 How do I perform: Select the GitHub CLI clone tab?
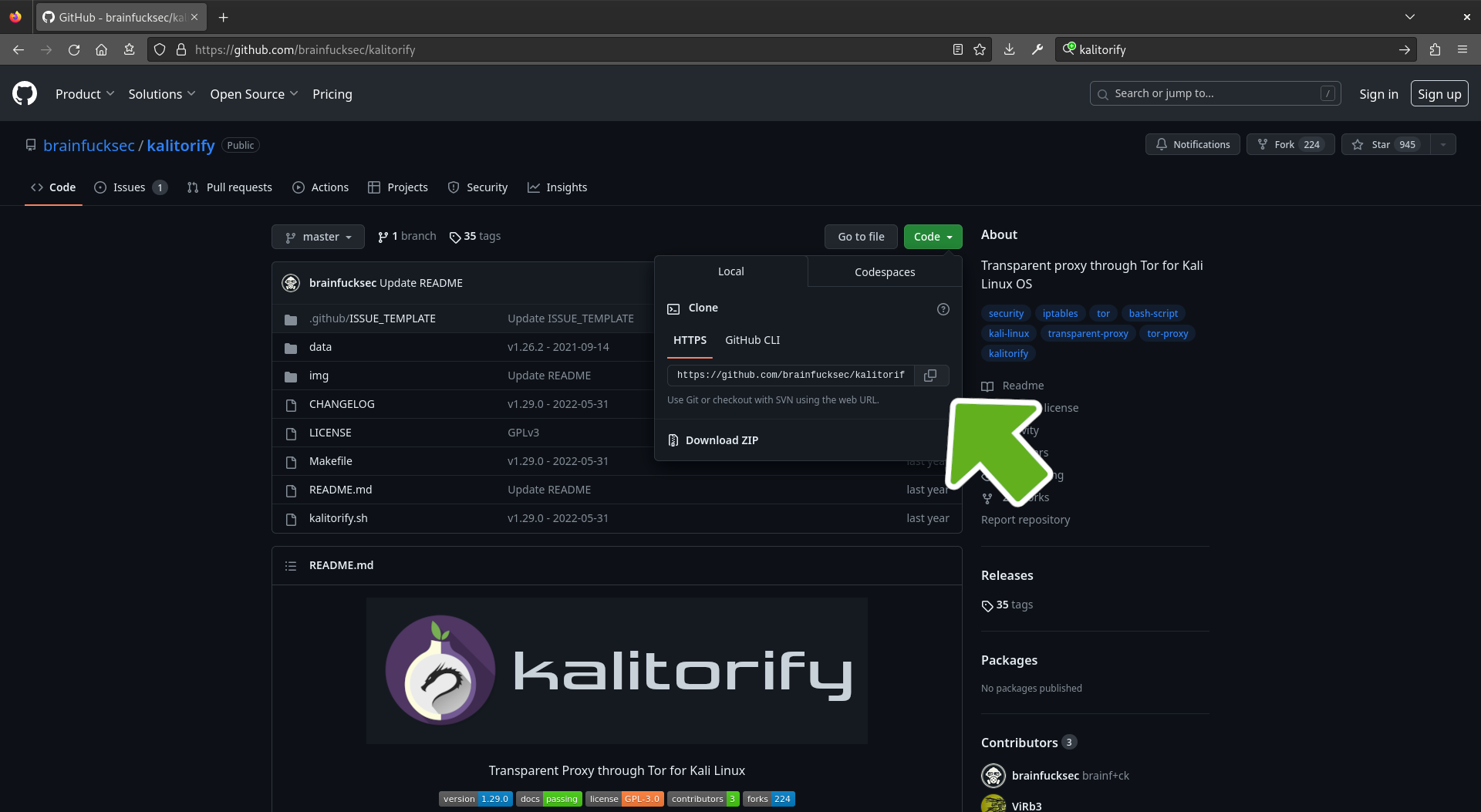(x=752, y=340)
